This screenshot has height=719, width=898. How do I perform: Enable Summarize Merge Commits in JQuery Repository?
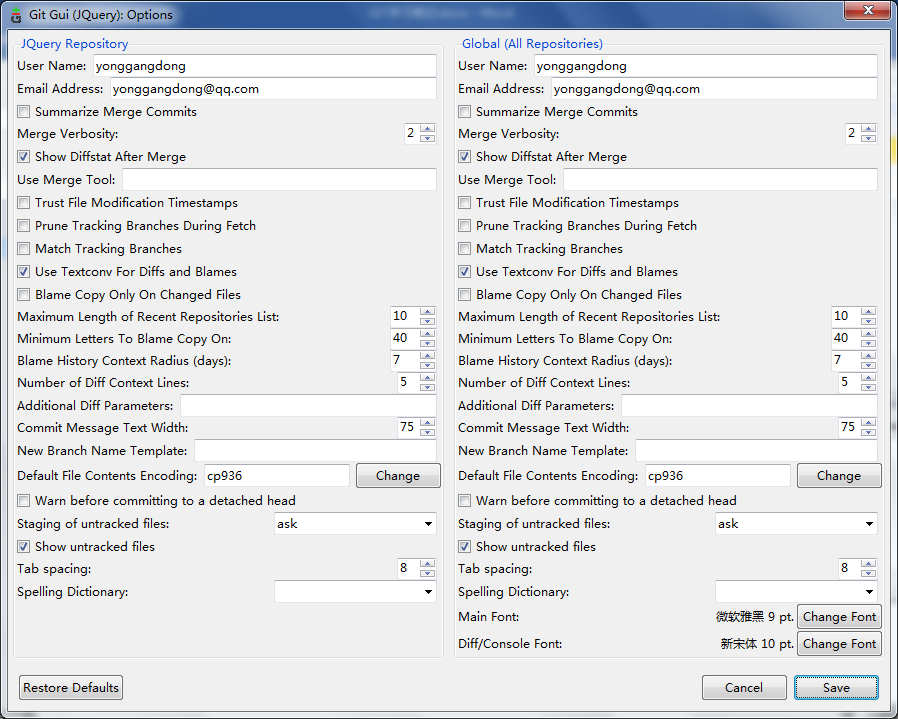click(x=23, y=112)
